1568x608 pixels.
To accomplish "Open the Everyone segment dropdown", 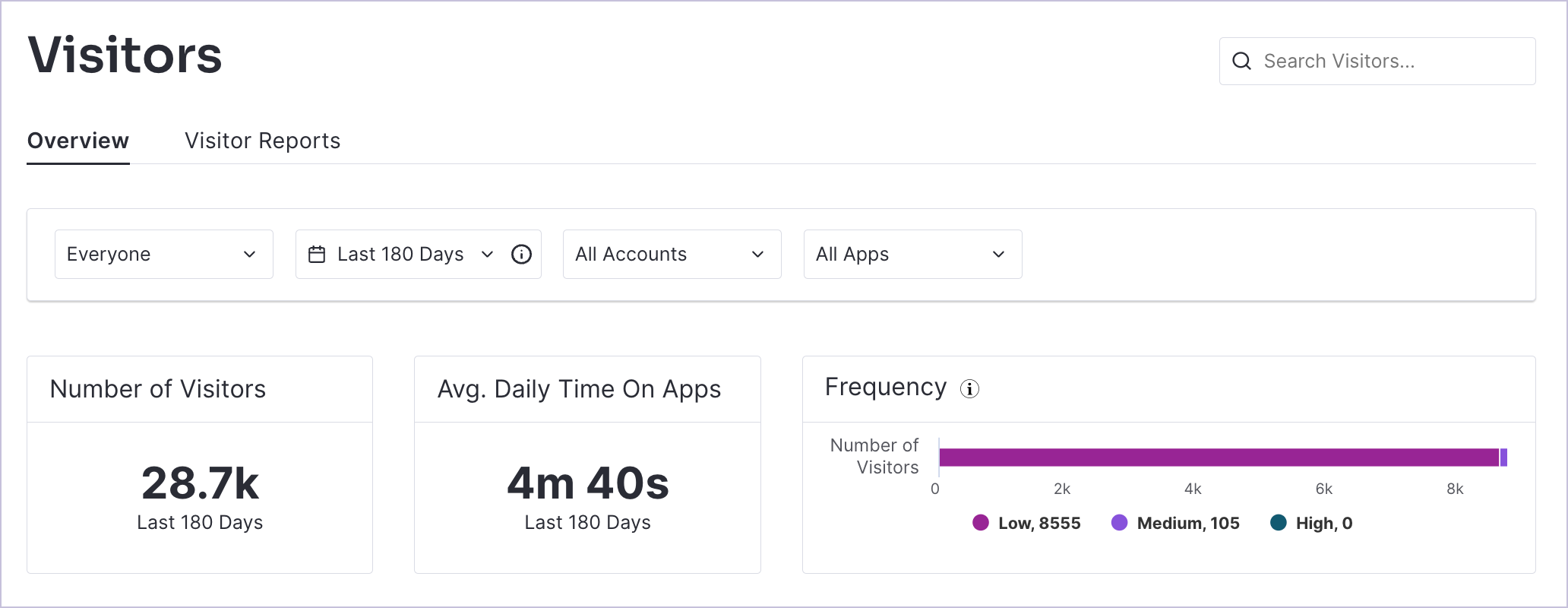I will tap(163, 255).
